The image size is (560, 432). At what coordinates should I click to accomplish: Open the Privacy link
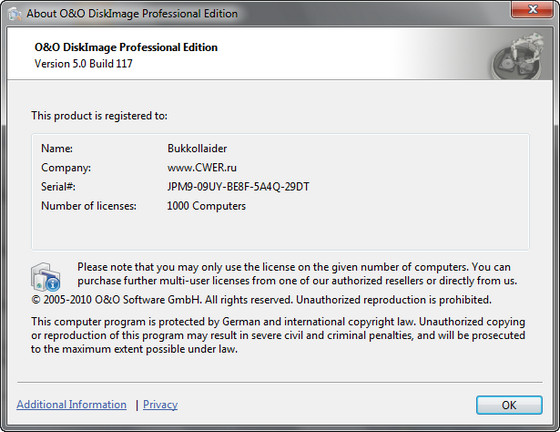tap(160, 405)
